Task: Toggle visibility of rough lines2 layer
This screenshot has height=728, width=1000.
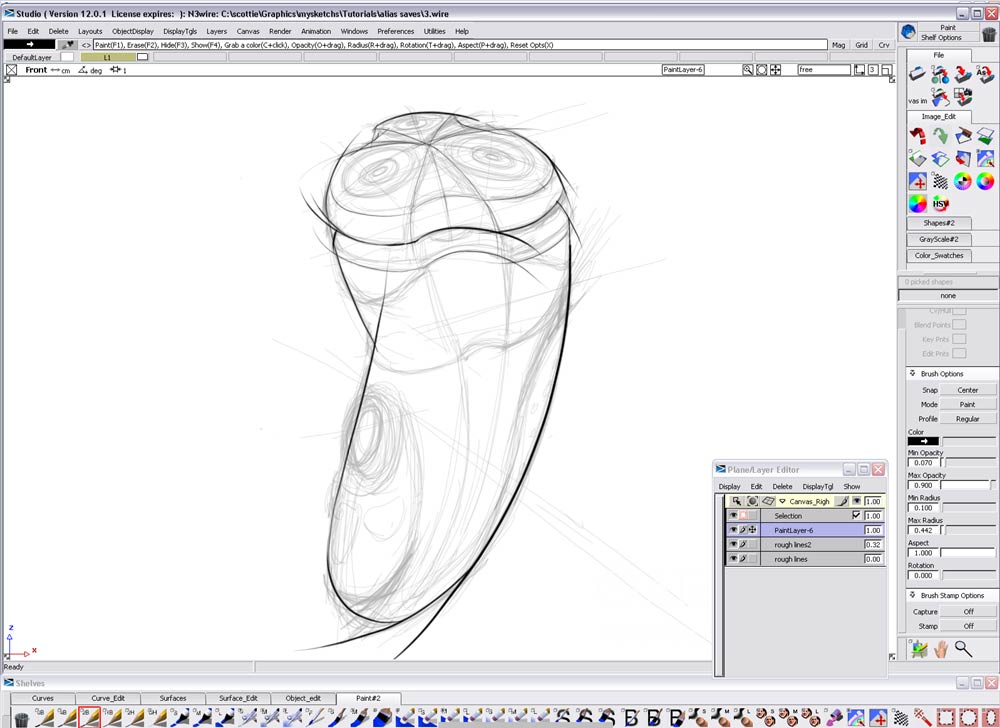Action: (732, 545)
